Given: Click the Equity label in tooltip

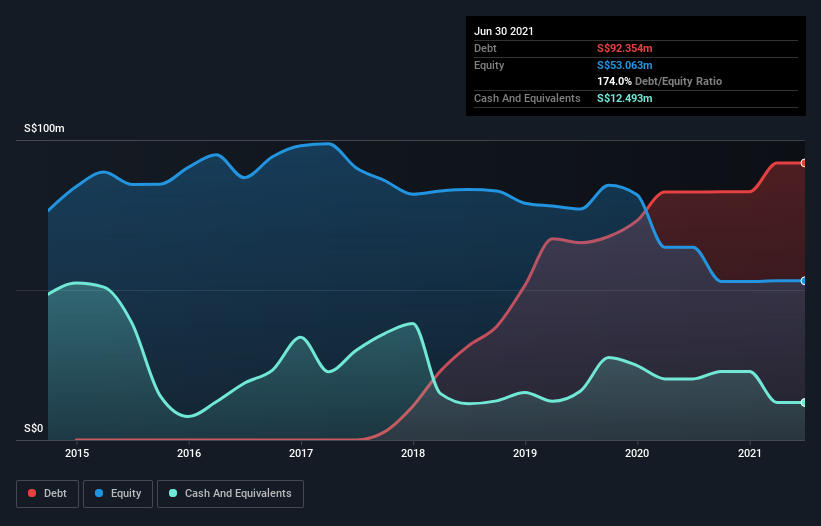Looking at the screenshot, I should pyautogui.click(x=489, y=65).
